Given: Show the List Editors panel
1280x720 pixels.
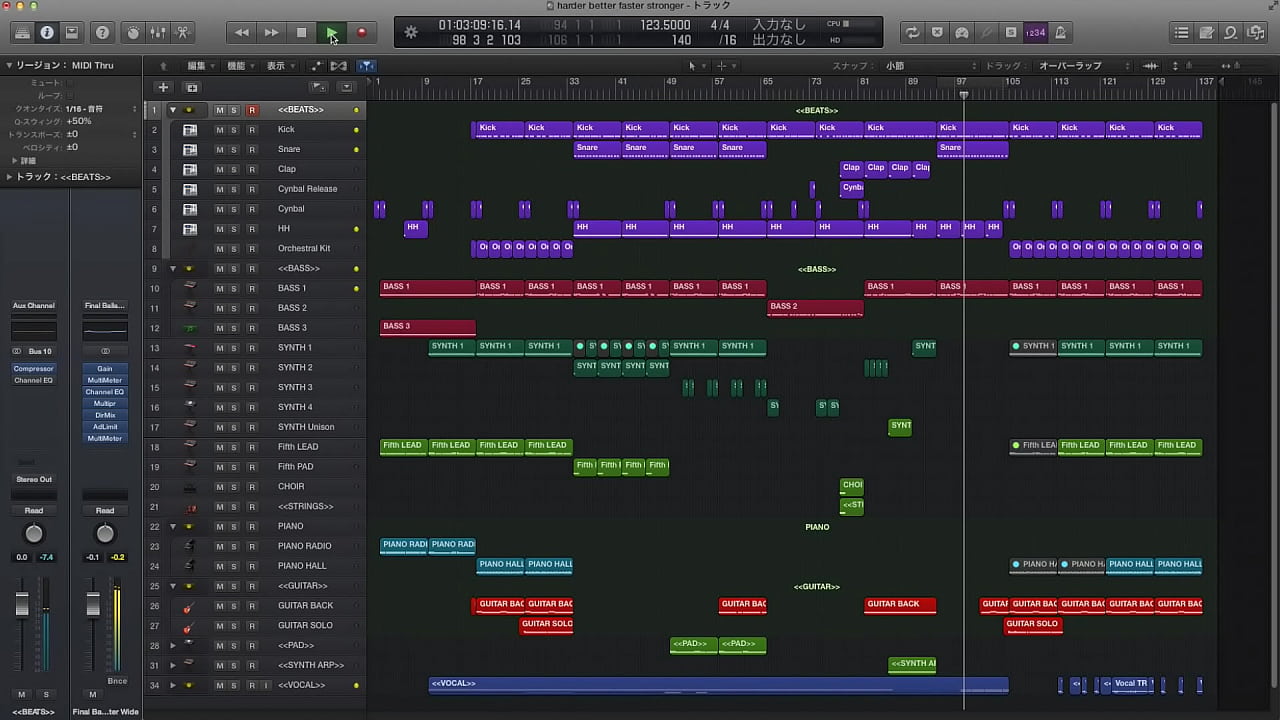Looking at the screenshot, I should point(1181,32).
